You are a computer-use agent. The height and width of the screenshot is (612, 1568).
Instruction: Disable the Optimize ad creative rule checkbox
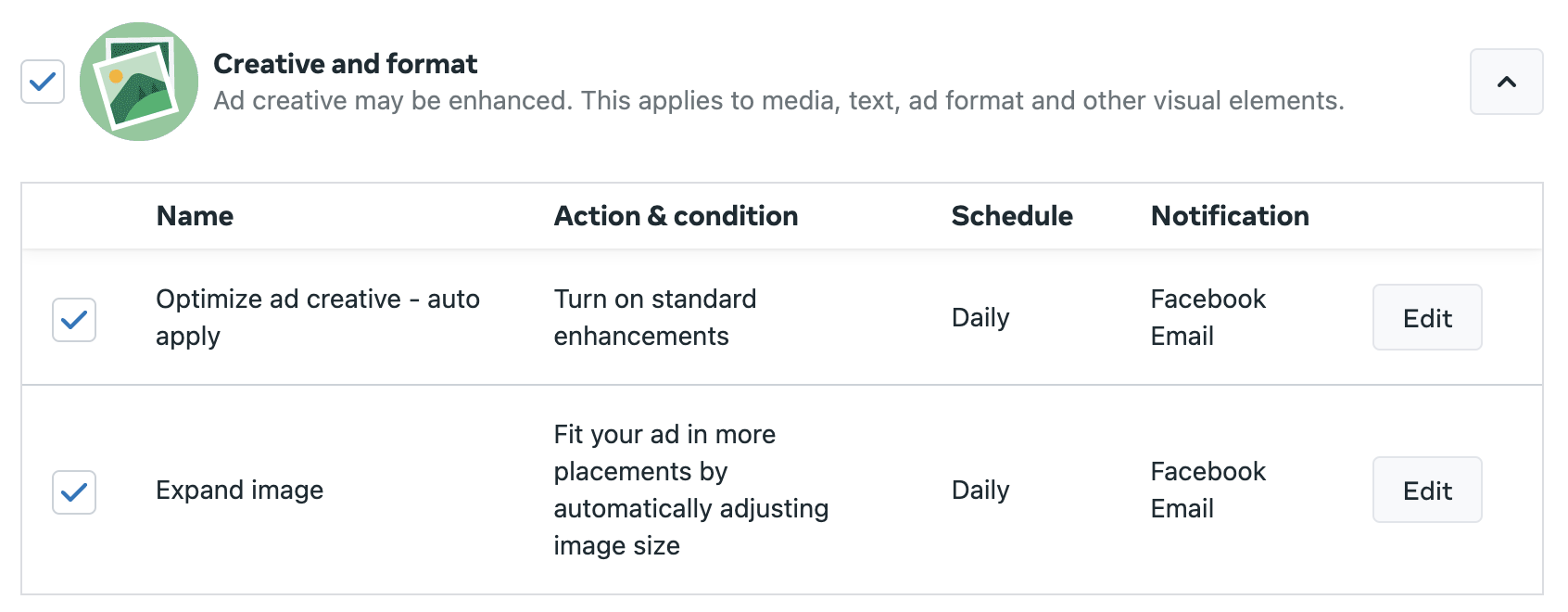[73, 319]
